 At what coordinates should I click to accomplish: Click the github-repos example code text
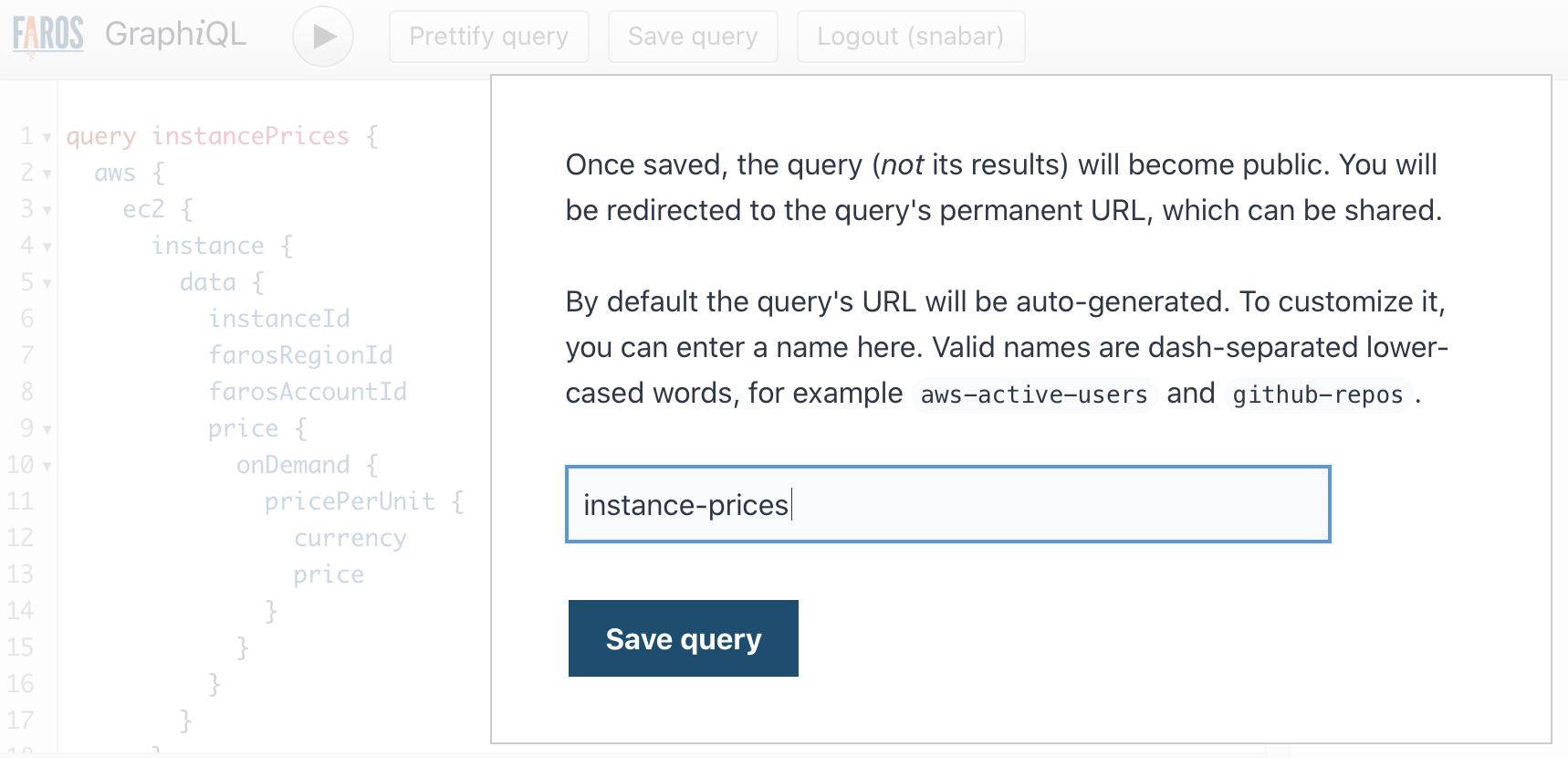tap(1317, 395)
